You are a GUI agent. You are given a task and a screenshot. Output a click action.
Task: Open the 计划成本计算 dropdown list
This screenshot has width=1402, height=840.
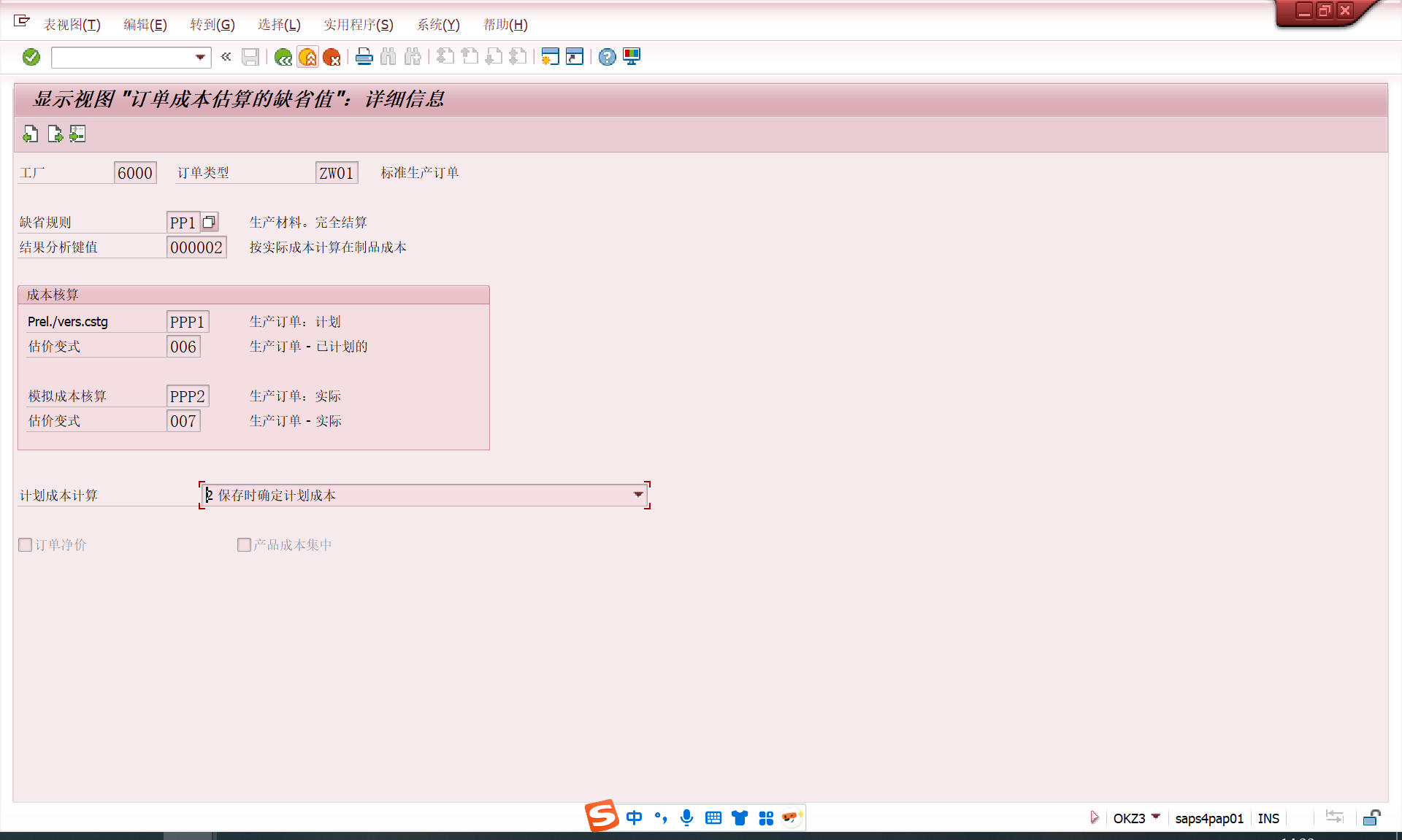[637, 495]
